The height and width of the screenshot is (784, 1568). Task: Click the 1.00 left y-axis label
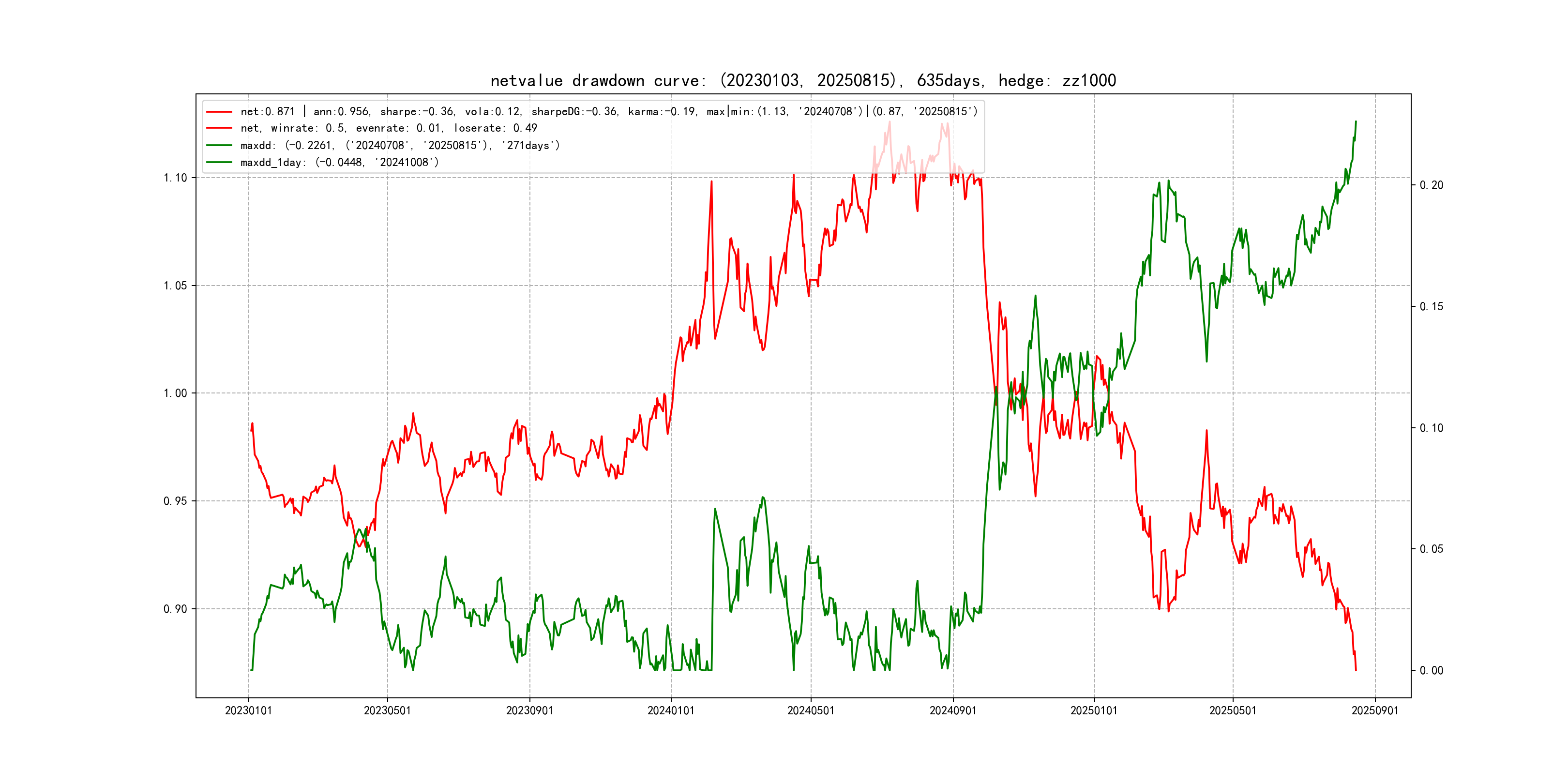pyautogui.click(x=175, y=393)
